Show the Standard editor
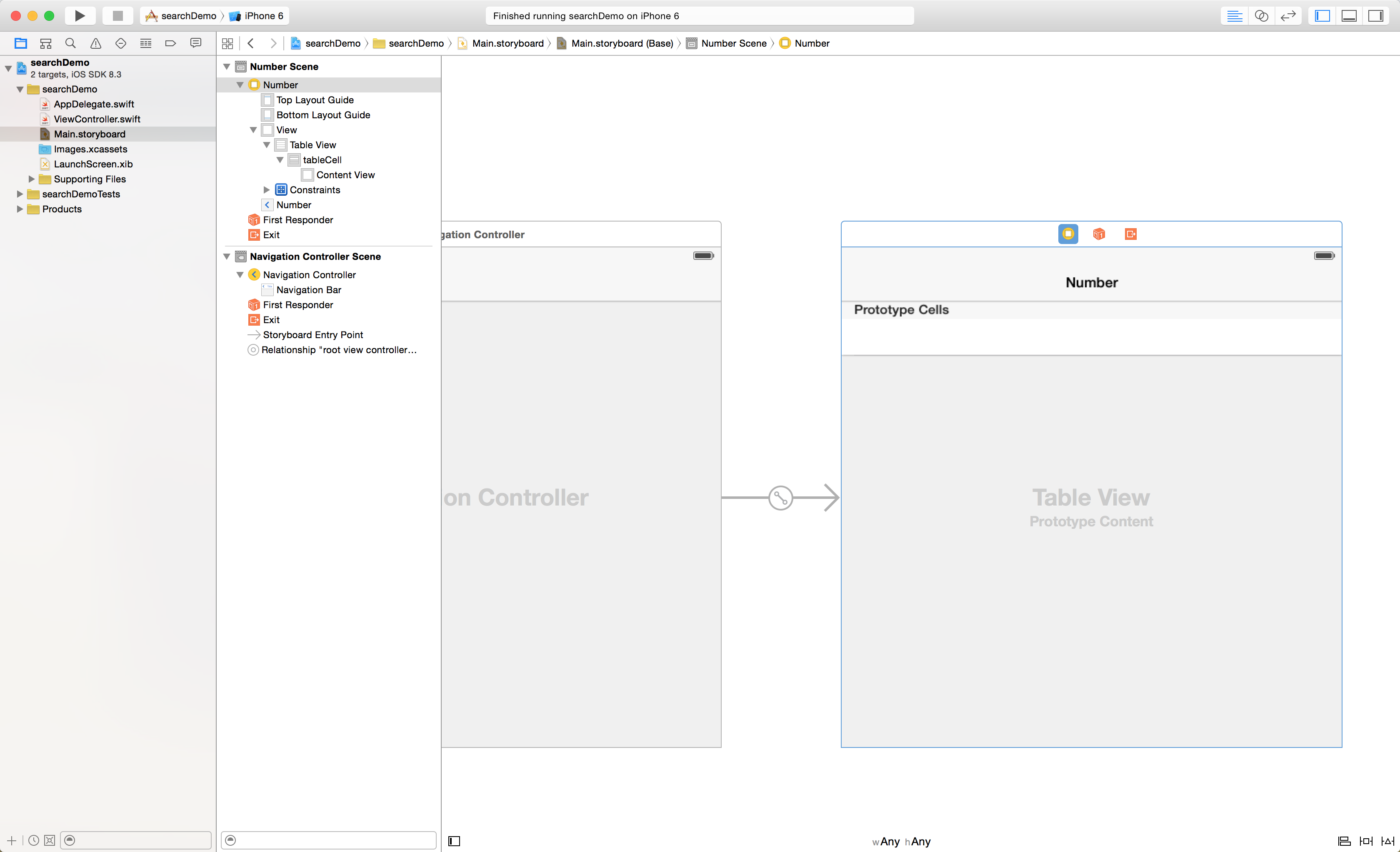Screen dimensions: 1400x852 point(1234,16)
